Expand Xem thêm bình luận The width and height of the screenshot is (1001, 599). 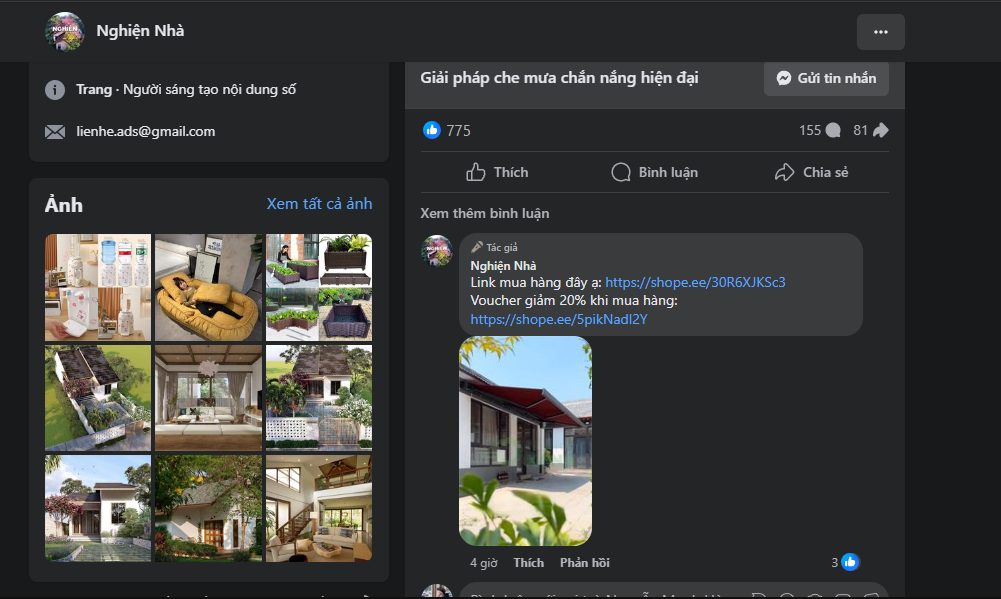click(x=485, y=213)
